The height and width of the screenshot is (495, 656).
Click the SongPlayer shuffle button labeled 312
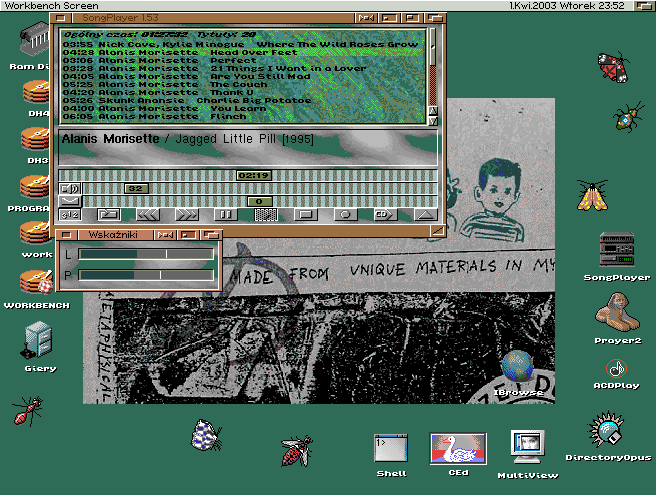[x=70, y=215]
